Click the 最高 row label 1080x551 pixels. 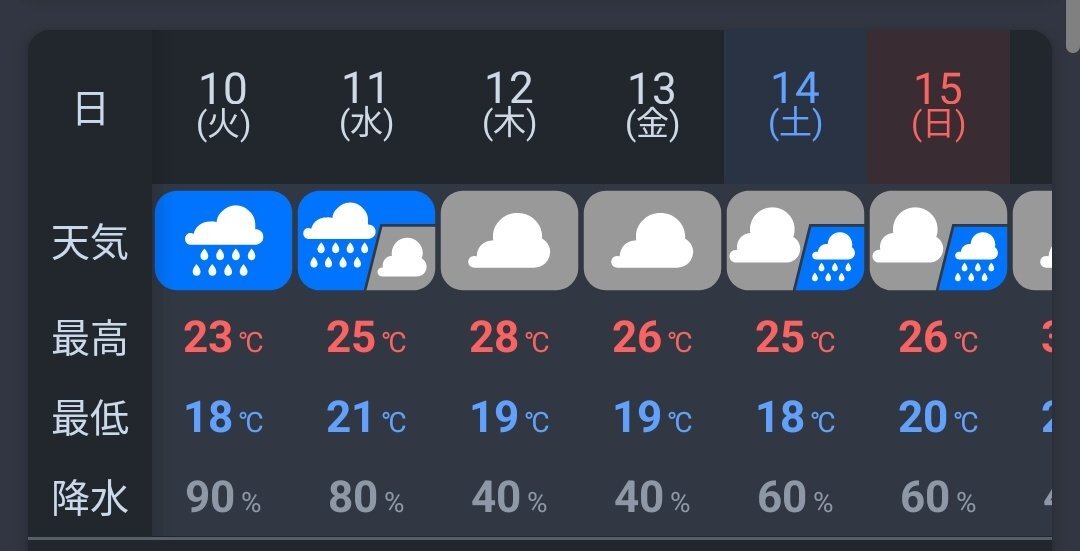coord(90,339)
